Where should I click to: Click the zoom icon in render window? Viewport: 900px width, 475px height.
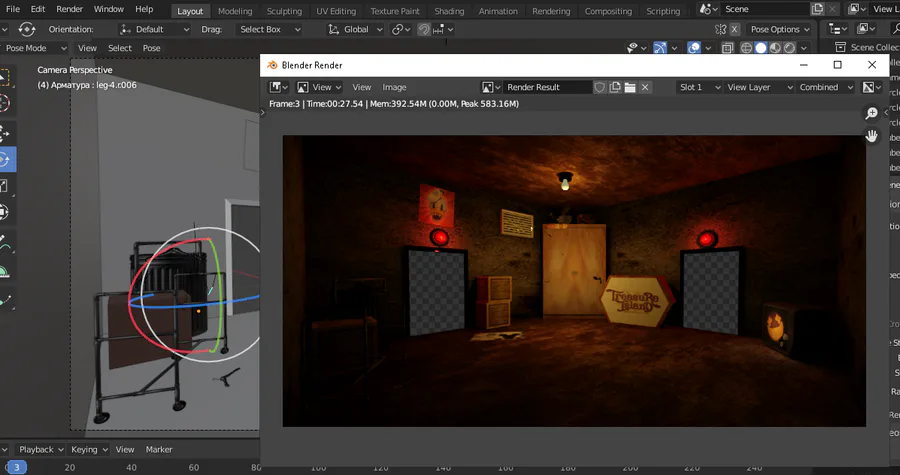[x=871, y=113]
